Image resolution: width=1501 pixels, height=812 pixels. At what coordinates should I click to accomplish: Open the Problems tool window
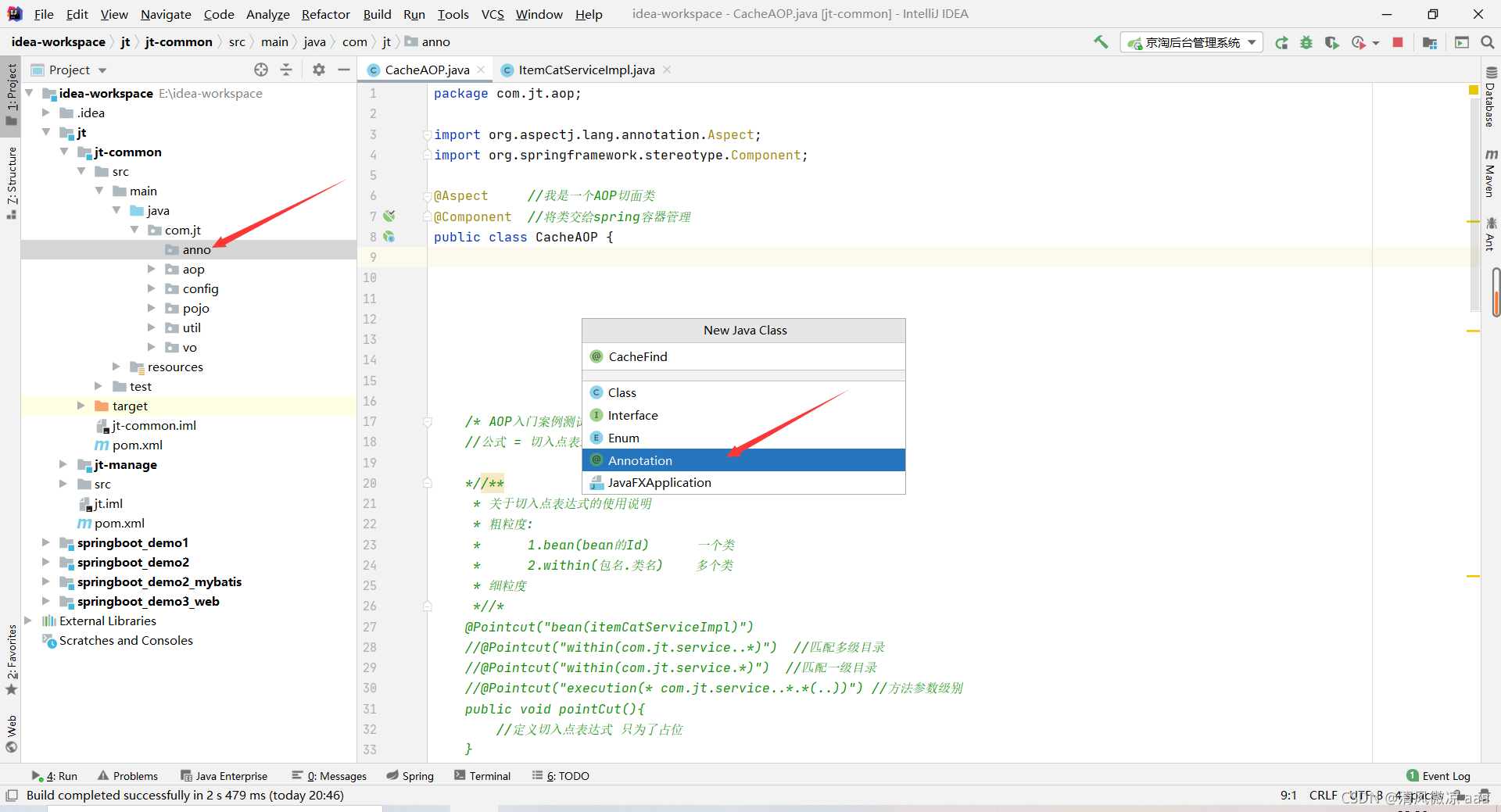(127, 776)
